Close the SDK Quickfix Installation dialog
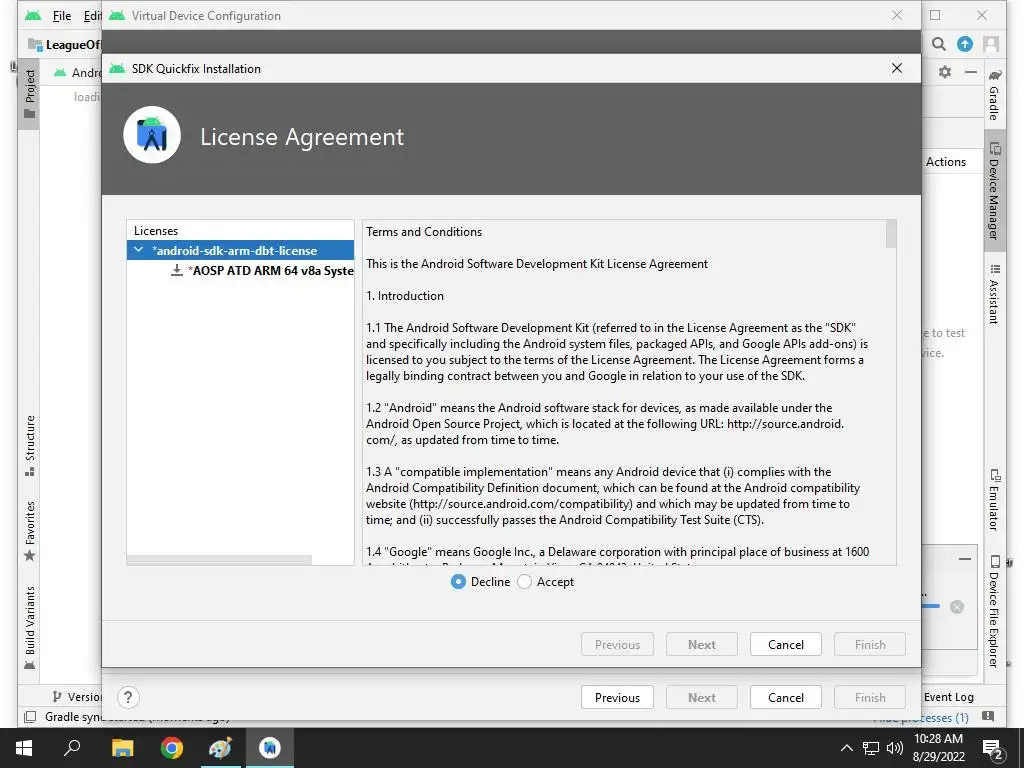The width and height of the screenshot is (1024, 768). (x=897, y=69)
